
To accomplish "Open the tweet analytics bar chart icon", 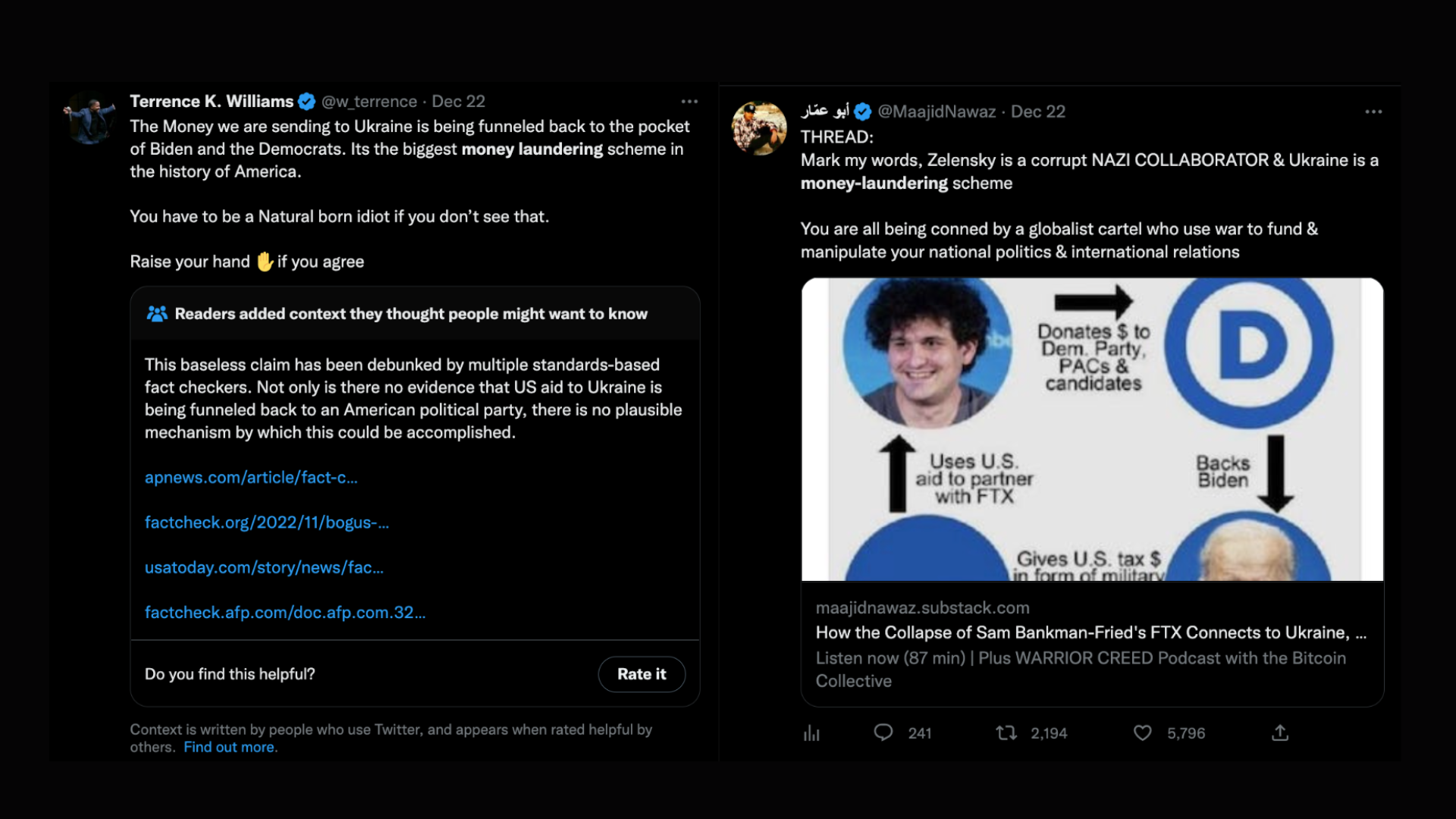I will pyautogui.click(x=811, y=733).
